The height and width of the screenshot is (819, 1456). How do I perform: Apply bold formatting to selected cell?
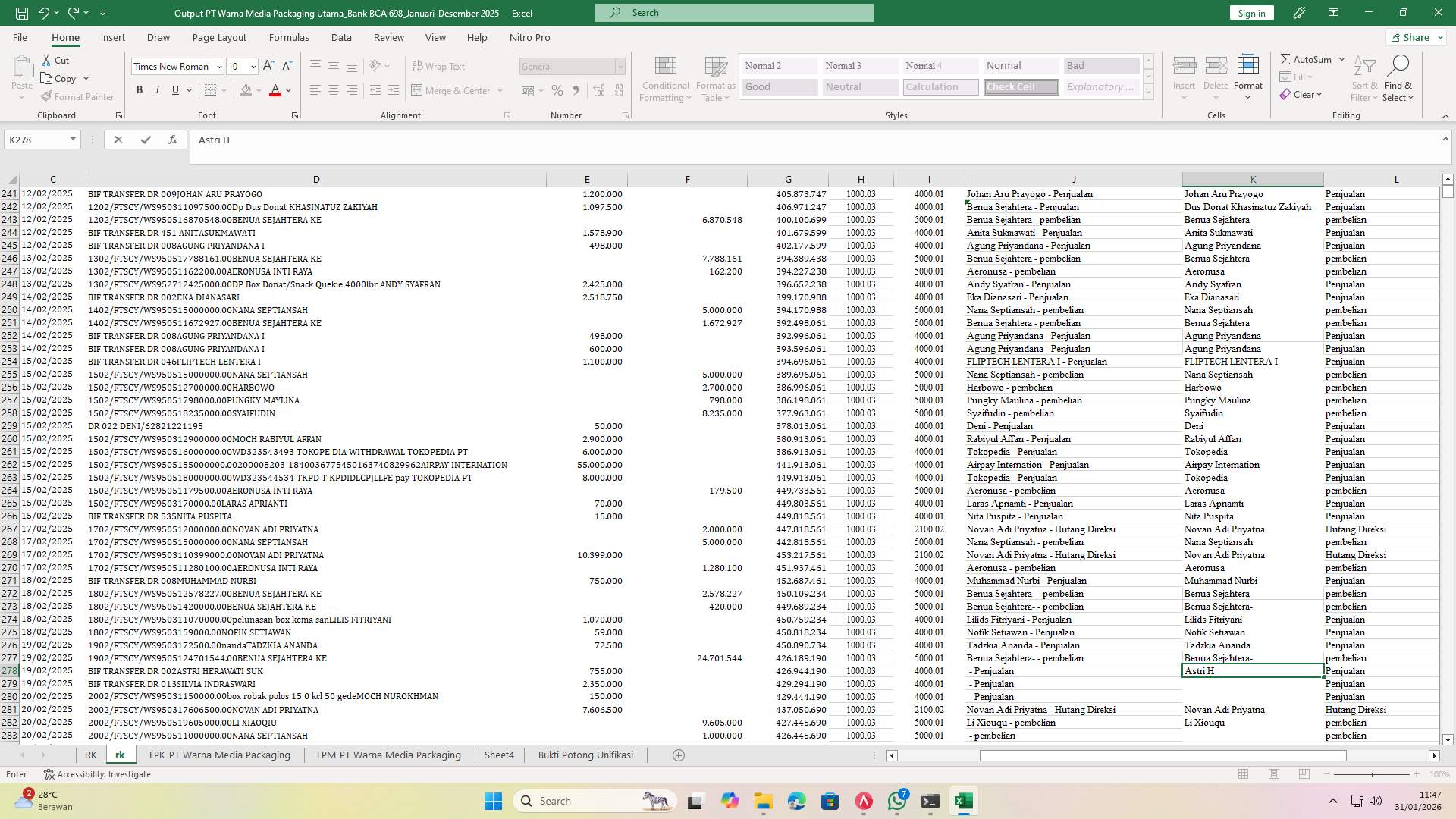coord(140,89)
